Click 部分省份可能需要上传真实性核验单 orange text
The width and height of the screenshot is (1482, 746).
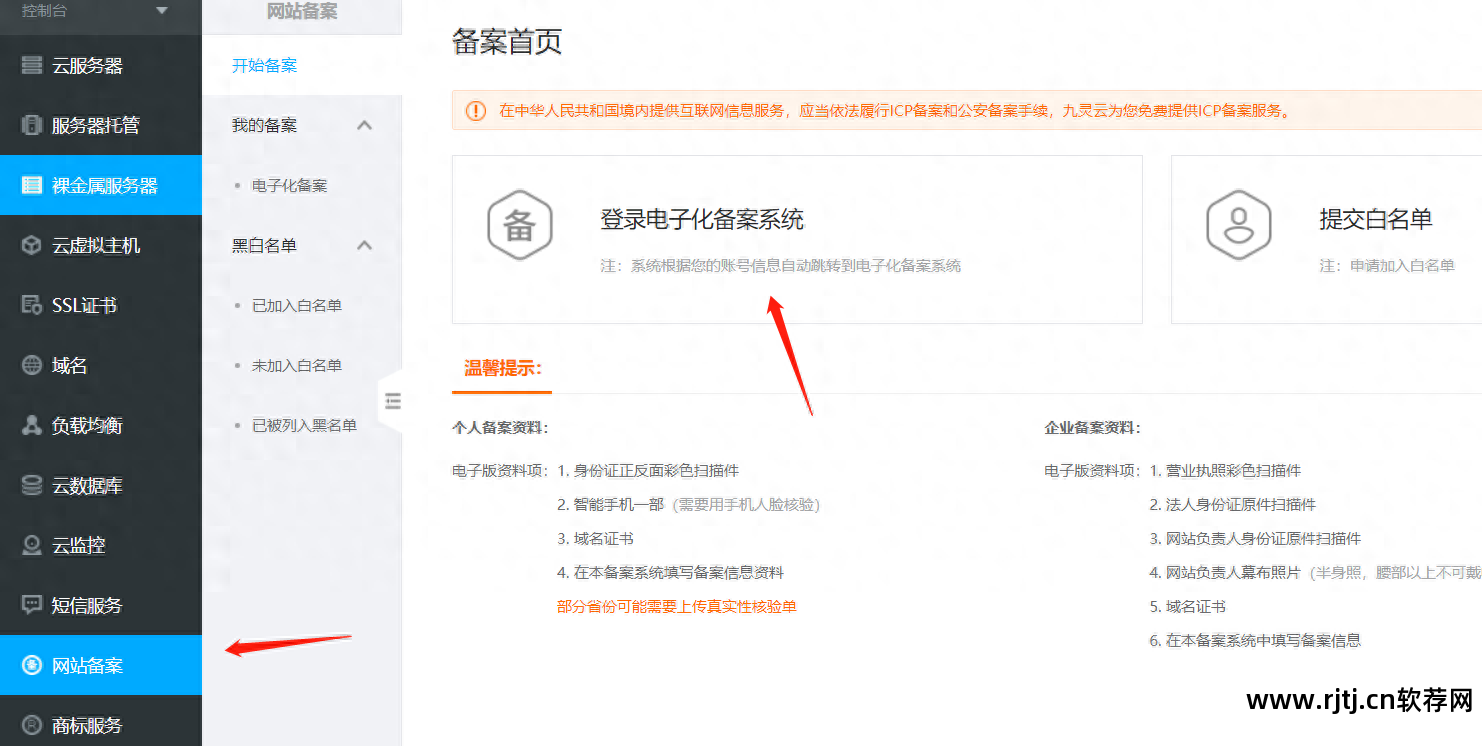point(677,607)
